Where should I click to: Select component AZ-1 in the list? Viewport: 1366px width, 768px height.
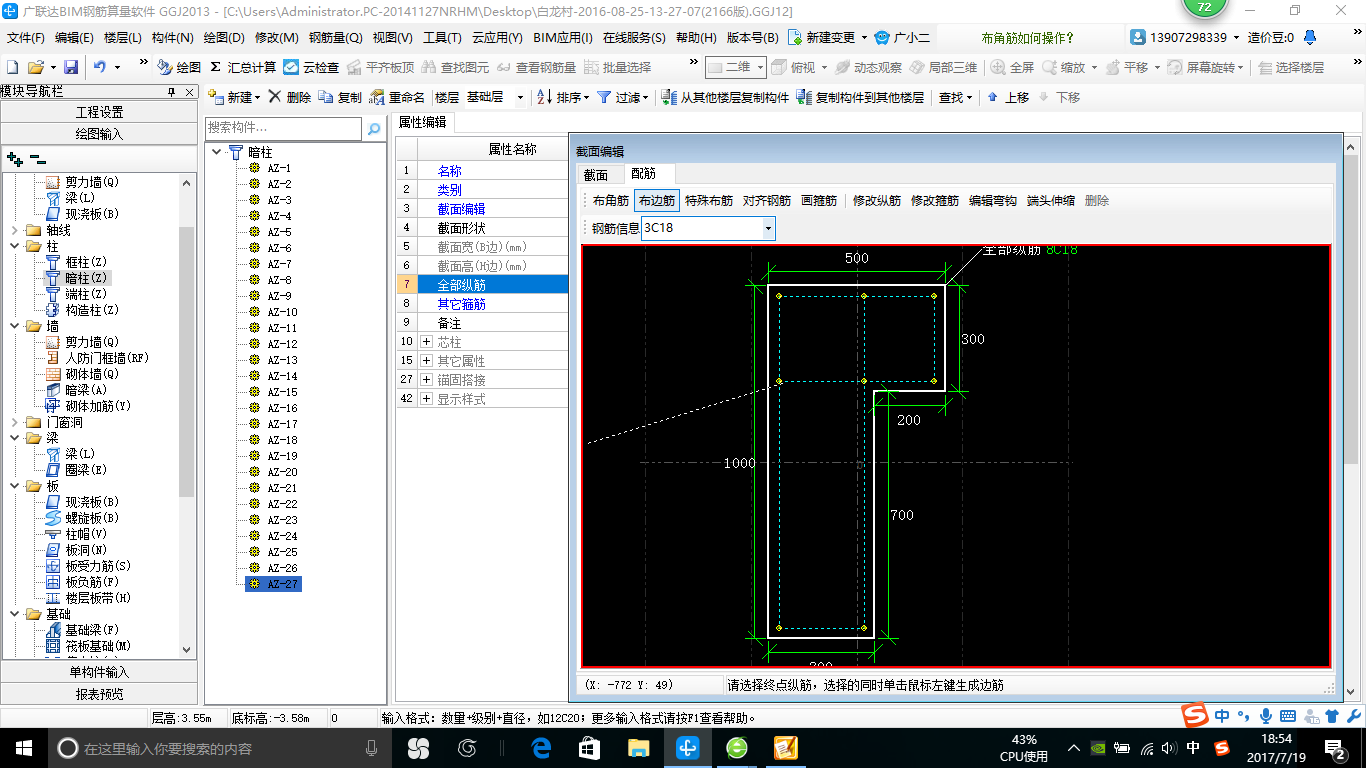click(x=279, y=168)
